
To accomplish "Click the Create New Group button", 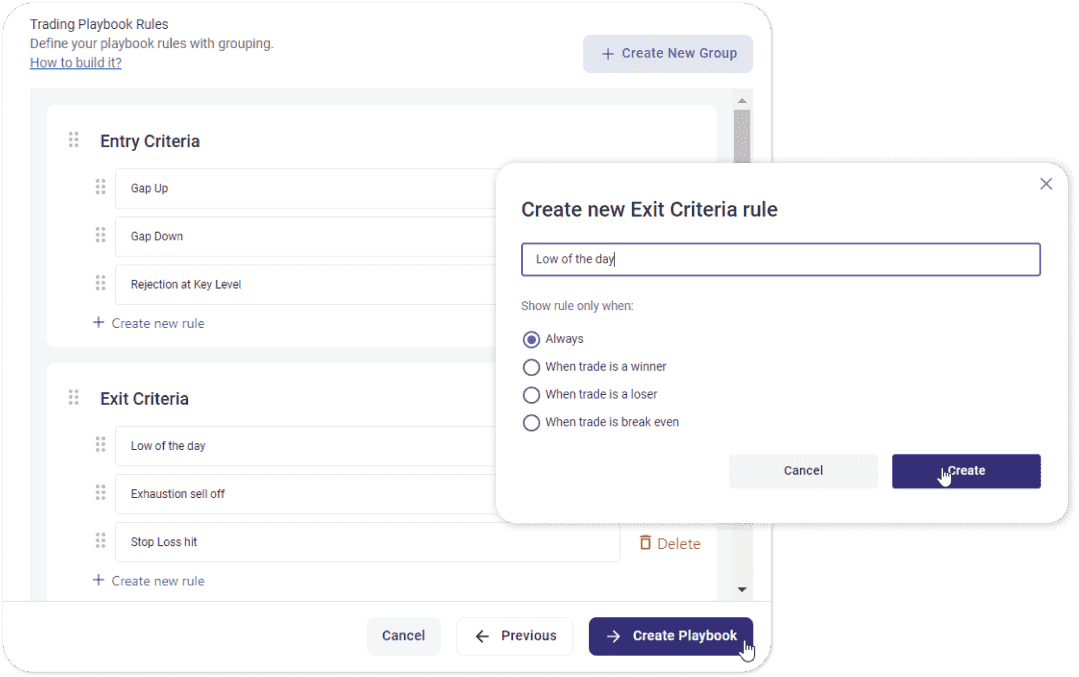I will coord(668,54).
